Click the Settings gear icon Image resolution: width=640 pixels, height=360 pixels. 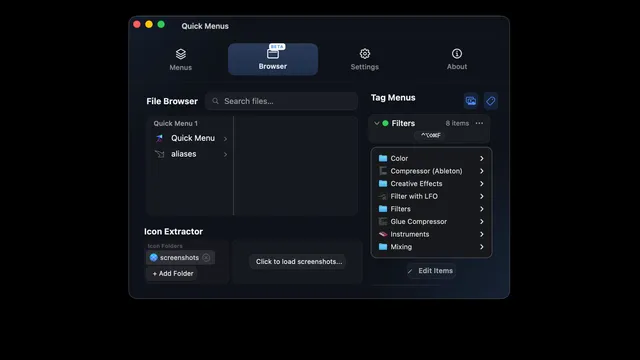click(365, 53)
